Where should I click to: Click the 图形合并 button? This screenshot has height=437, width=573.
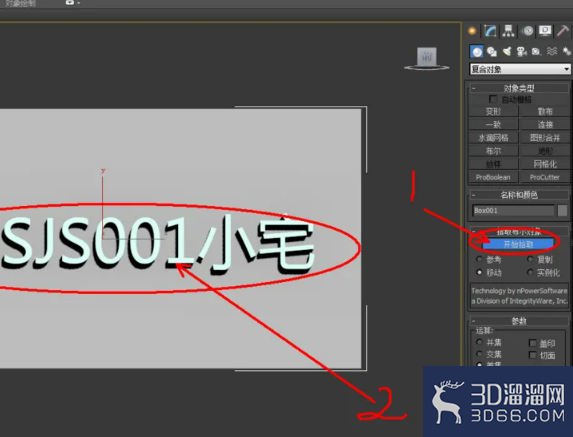click(545, 138)
